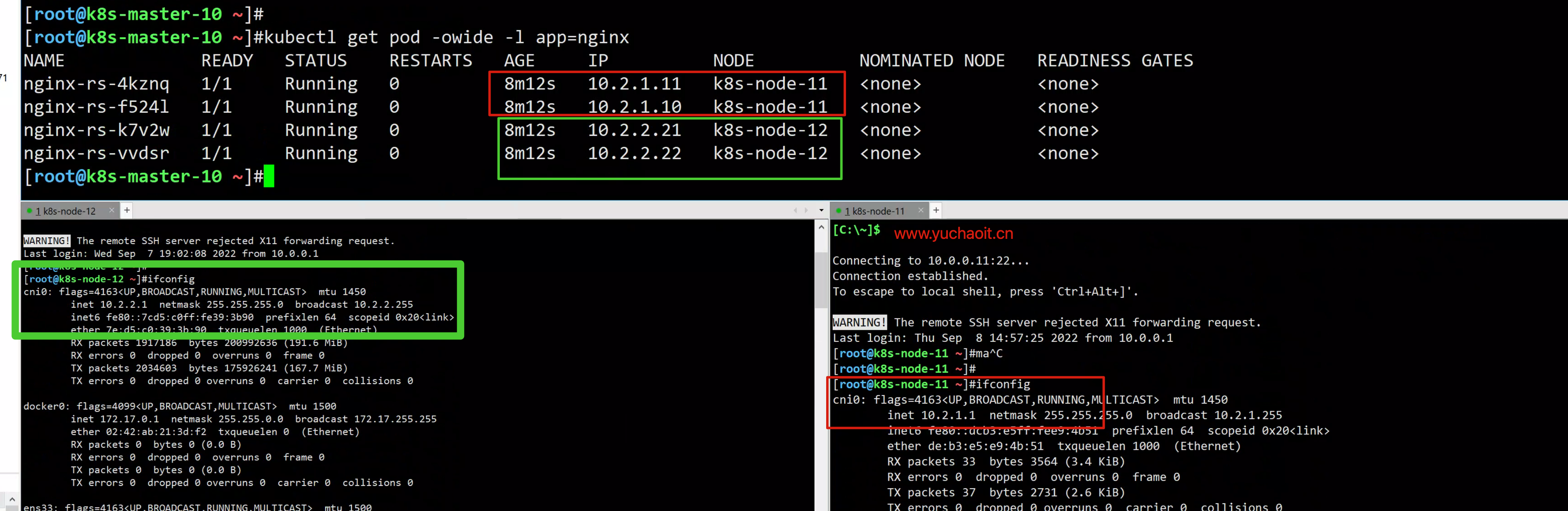Close the k8s-node-11 tab
The image size is (1568, 511).
(x=920, y=210)
